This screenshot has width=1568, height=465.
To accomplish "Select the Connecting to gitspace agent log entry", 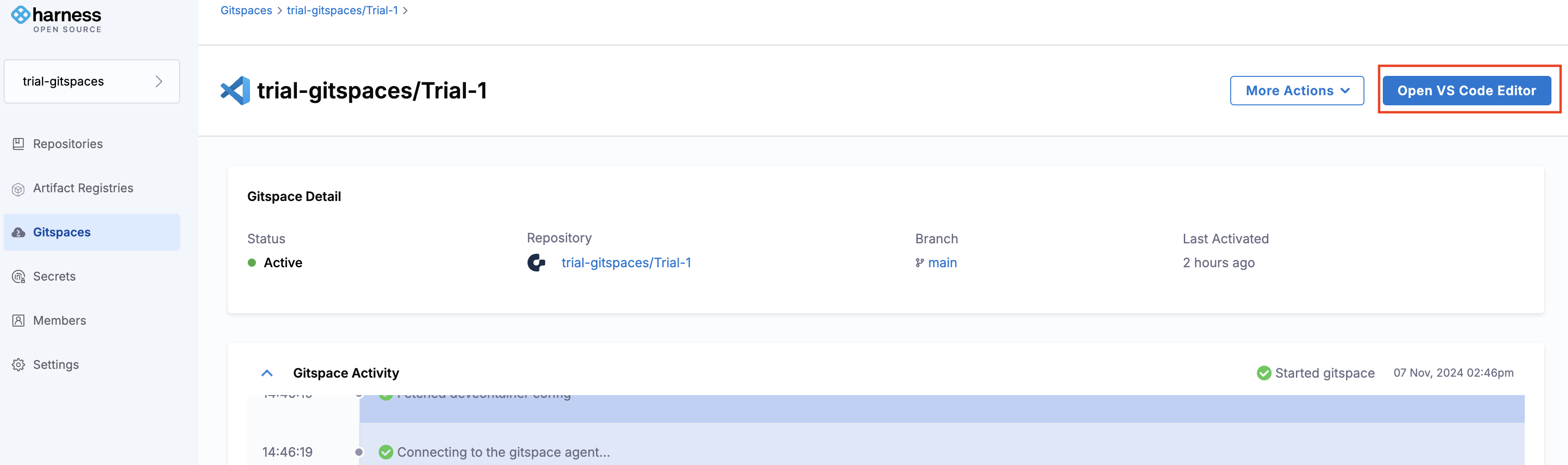I will (503, 452).
